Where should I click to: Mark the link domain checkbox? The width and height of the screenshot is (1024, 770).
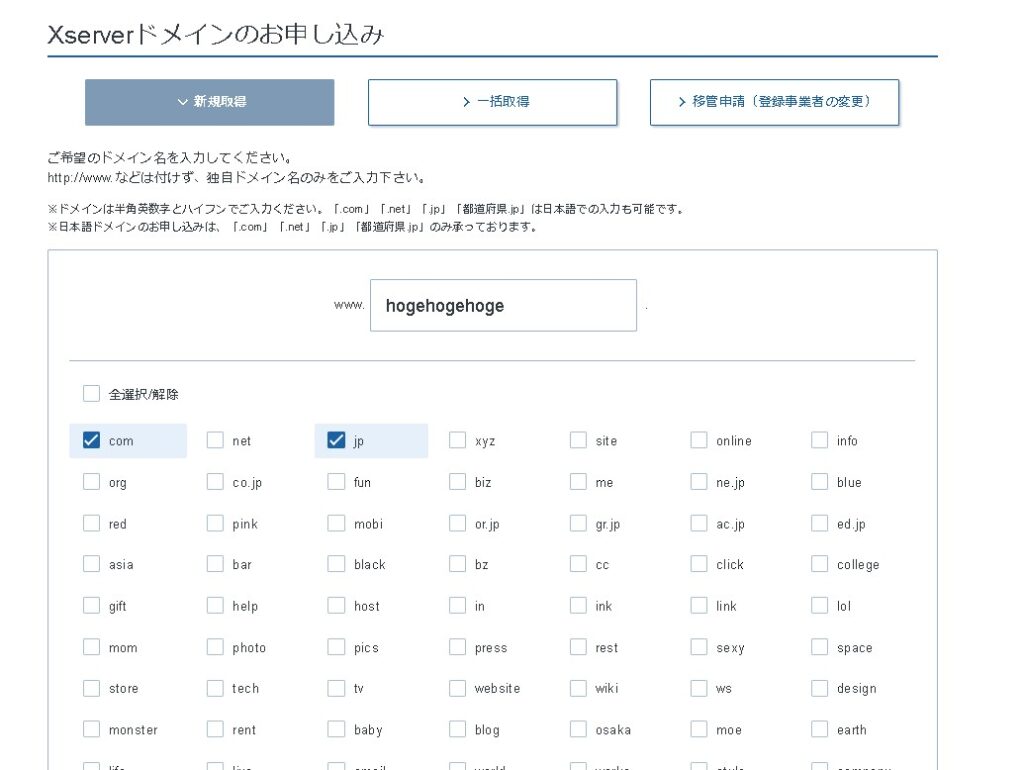[699, 605]
